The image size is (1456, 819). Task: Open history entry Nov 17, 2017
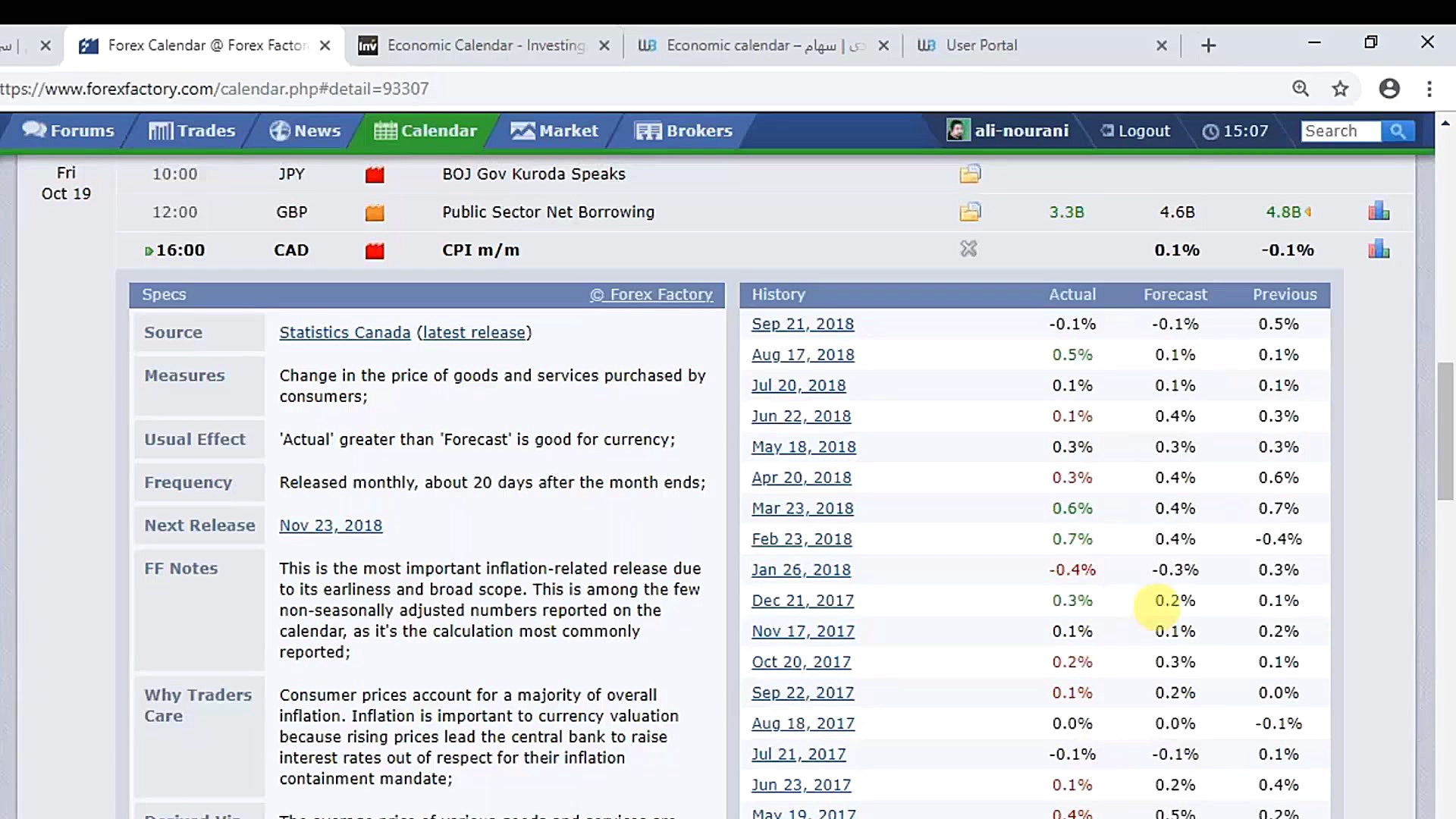point(803,631)
